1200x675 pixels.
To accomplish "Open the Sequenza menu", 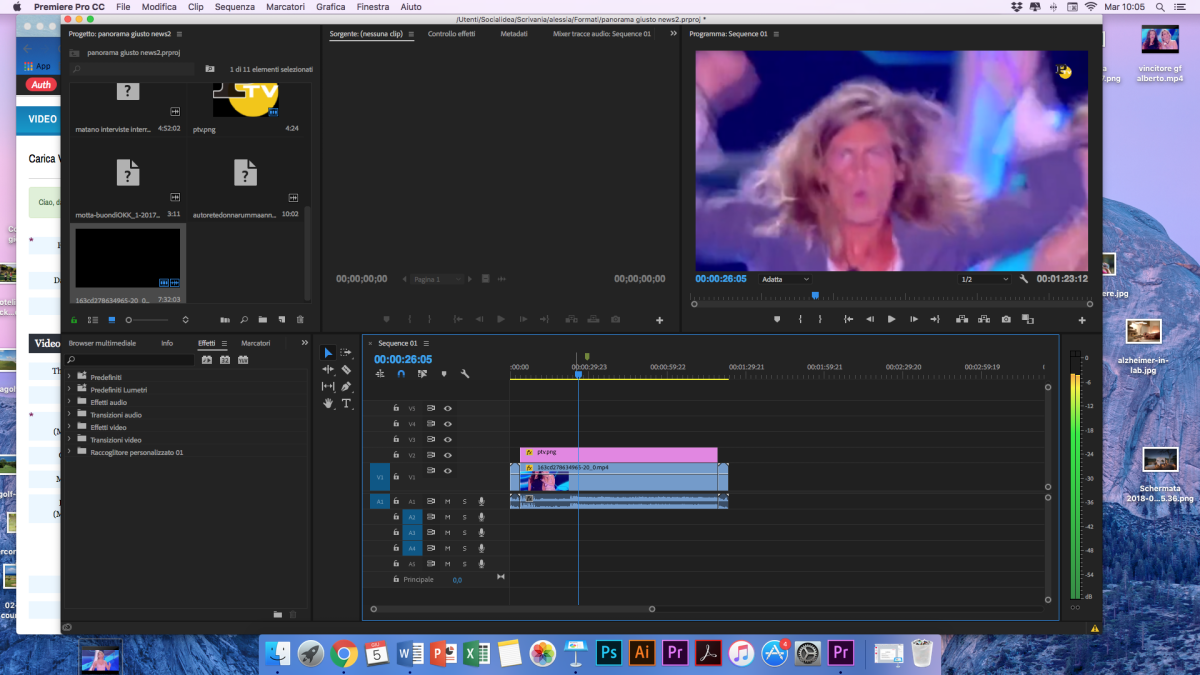I will pos(234,7).
